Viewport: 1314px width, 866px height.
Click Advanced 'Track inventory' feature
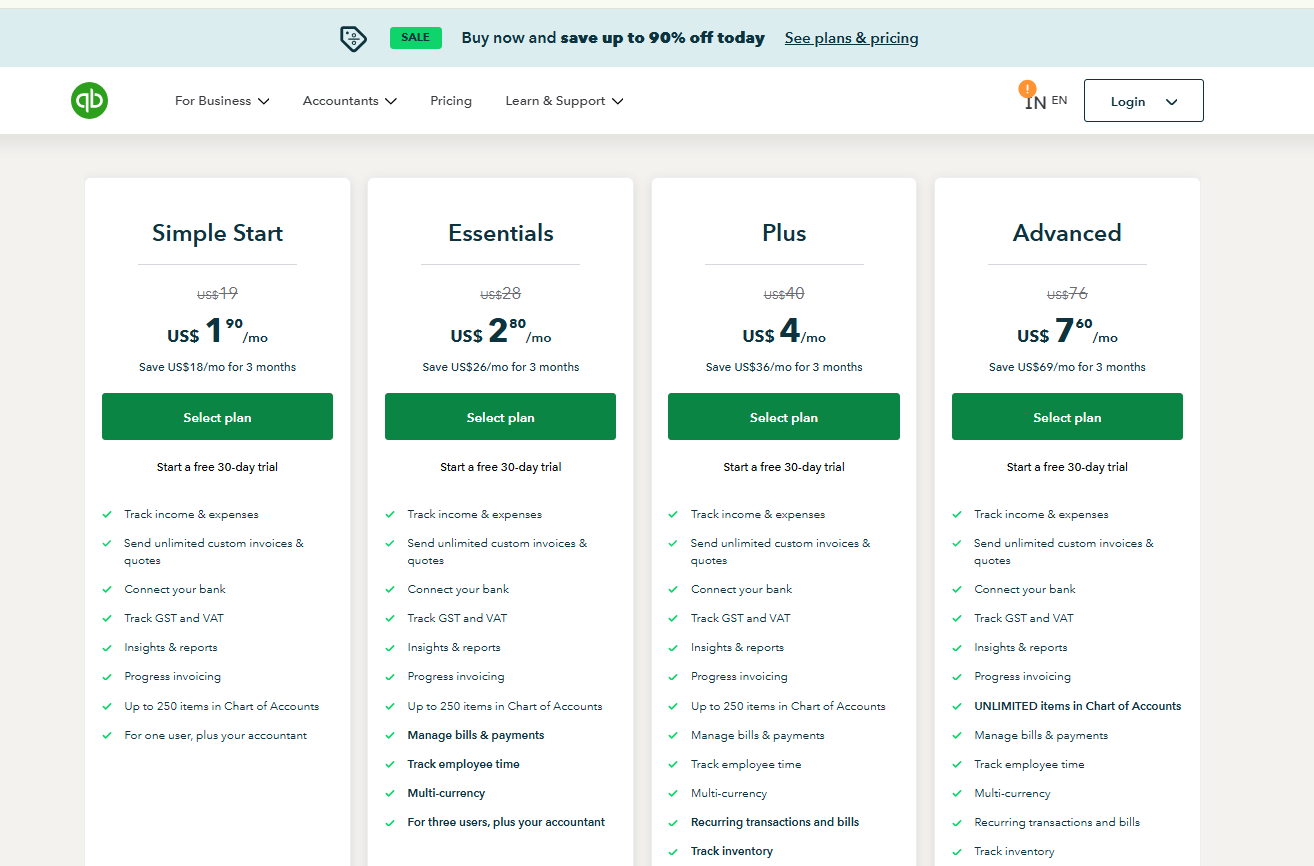click(x=1015, y=851)
